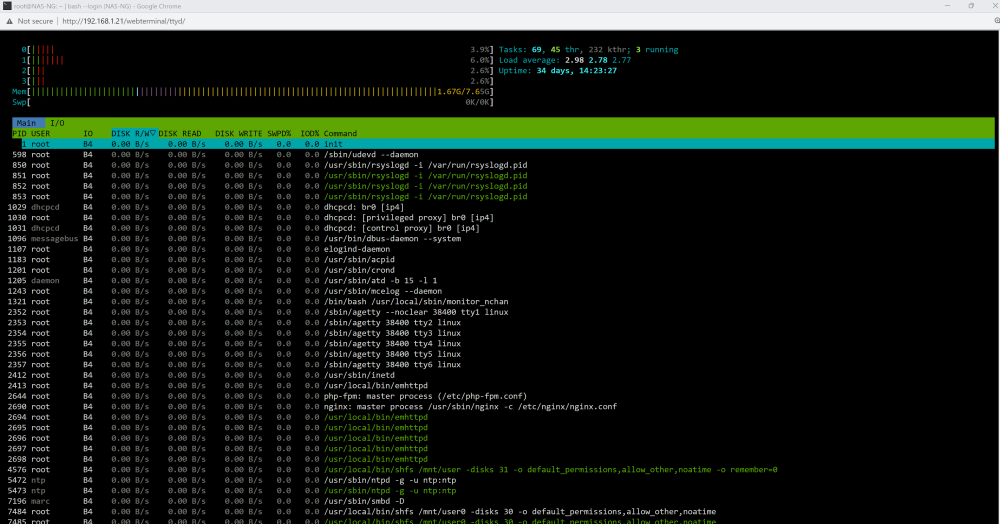Image resolution: width=1000 pixels, height=524 pixels.
Task: Select the /sbin/udevd --daemon process row
Action: [x=503, y=154]
